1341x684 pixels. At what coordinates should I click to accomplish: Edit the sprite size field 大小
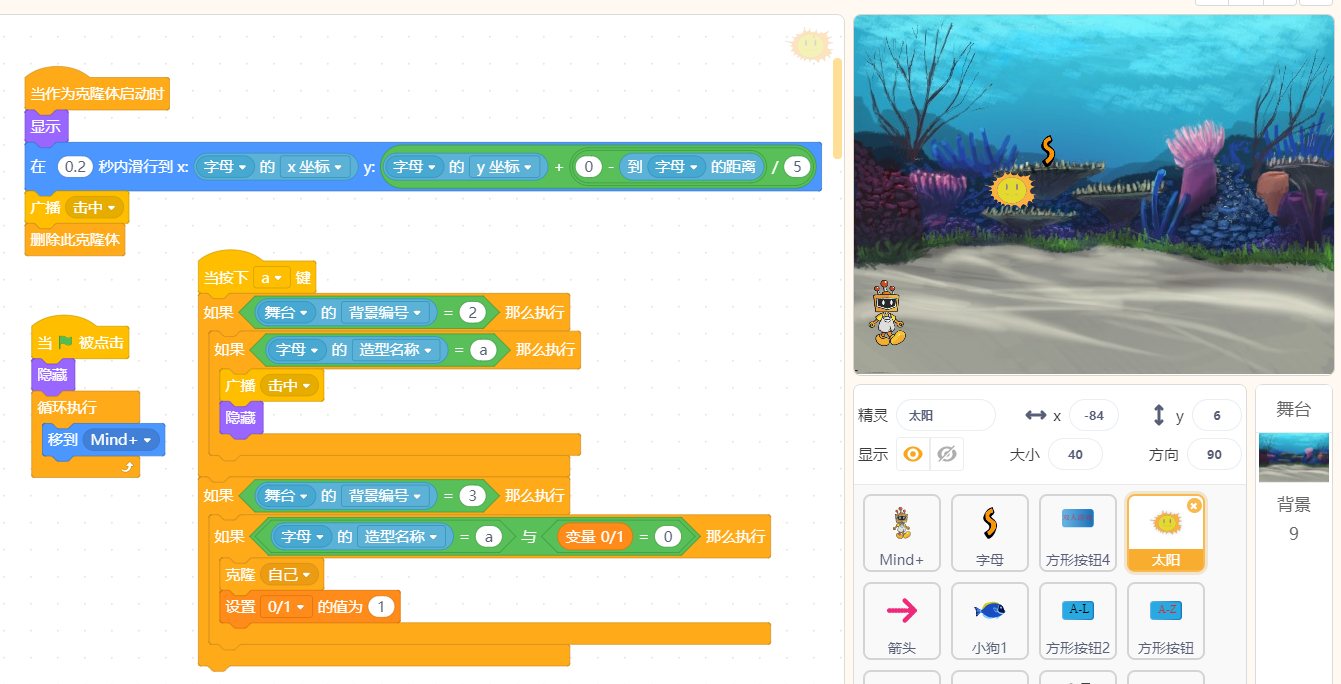(1075, 454)
